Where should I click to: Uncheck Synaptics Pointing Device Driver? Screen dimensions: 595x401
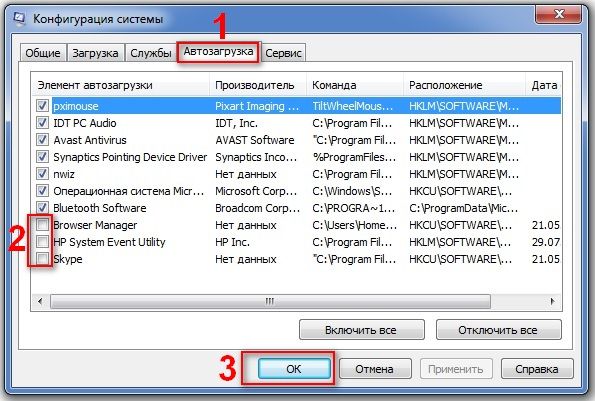click(x=42, y=157)
